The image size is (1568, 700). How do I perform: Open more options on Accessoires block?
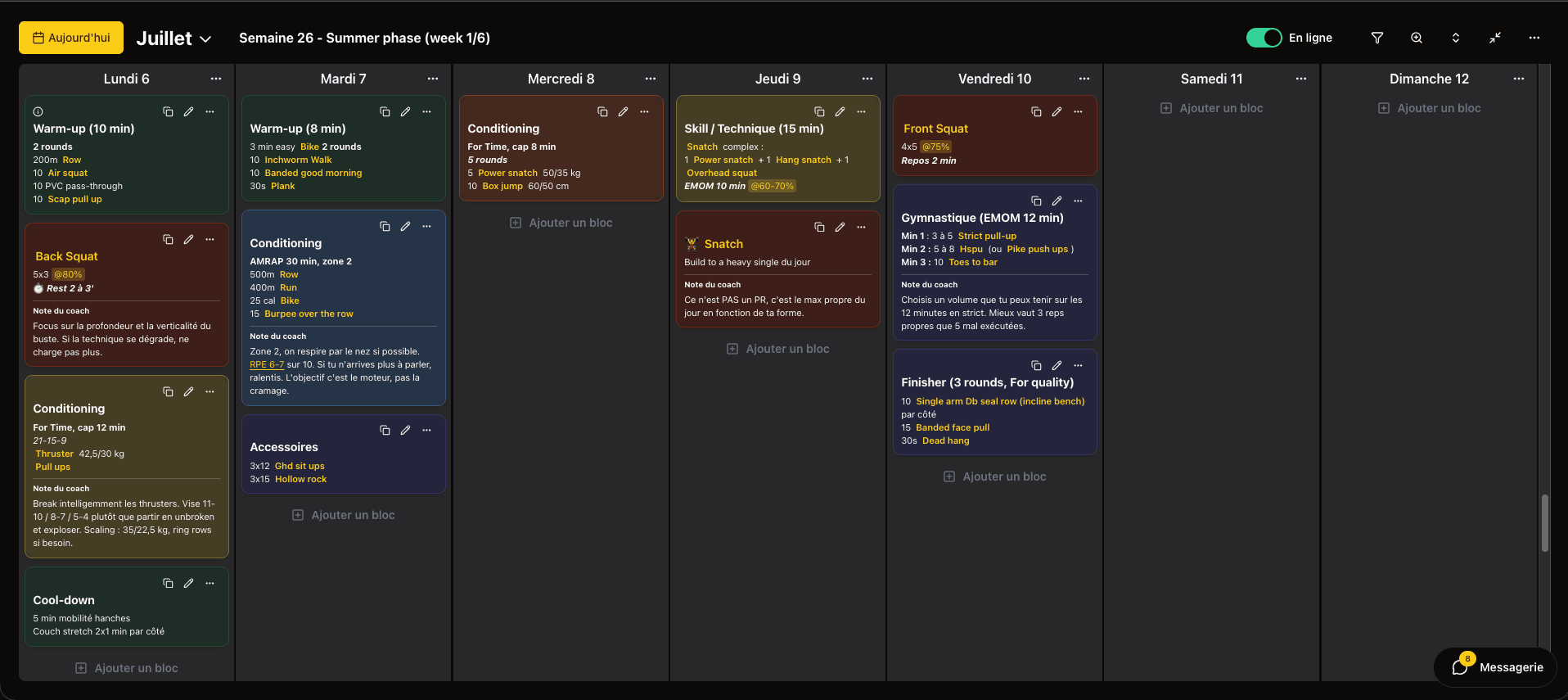click(x=427, y=430)
